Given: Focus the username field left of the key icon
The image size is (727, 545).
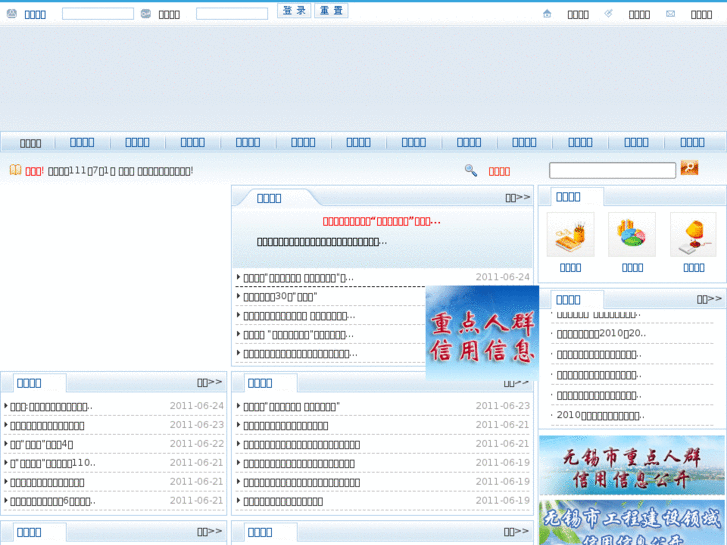Looking at the screenshot, I should coord(98,14).
